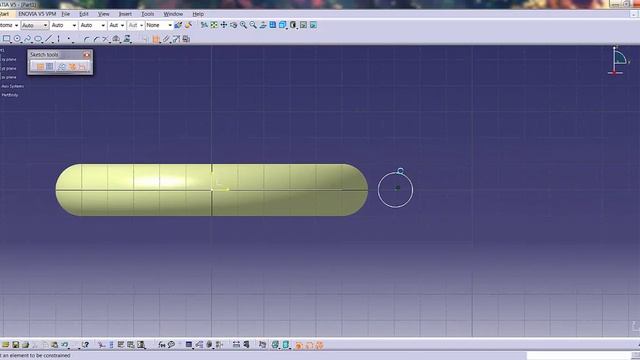This screenshot has height=360, width=640.
Task: Select the Rotate view tool
Action: (x=233, y=25)
